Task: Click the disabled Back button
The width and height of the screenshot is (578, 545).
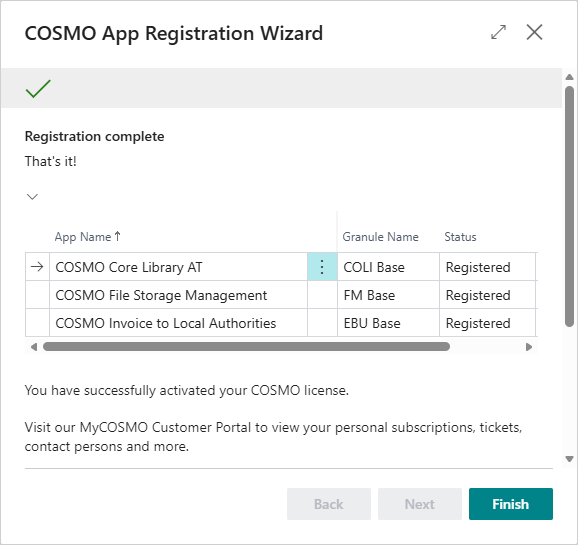Action: tap(329, 504)
